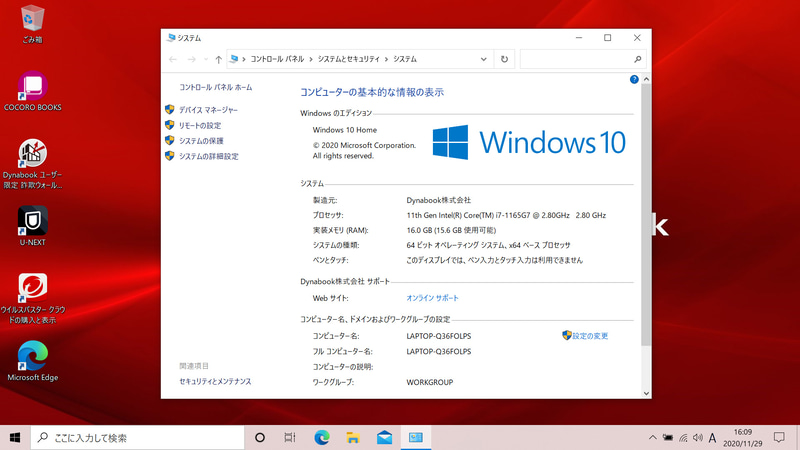Click the システムとセキュリティ breadcrumb
800x450 pixels.
coord(349,59)
